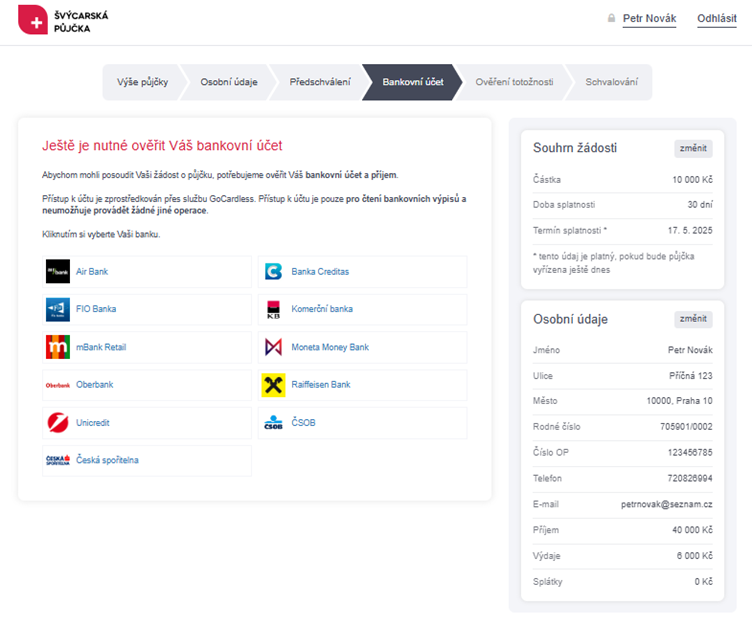Select ČSOB link
Image resolution: width=752 pixels, height=625 pixels.
click(x=304, y=423)
